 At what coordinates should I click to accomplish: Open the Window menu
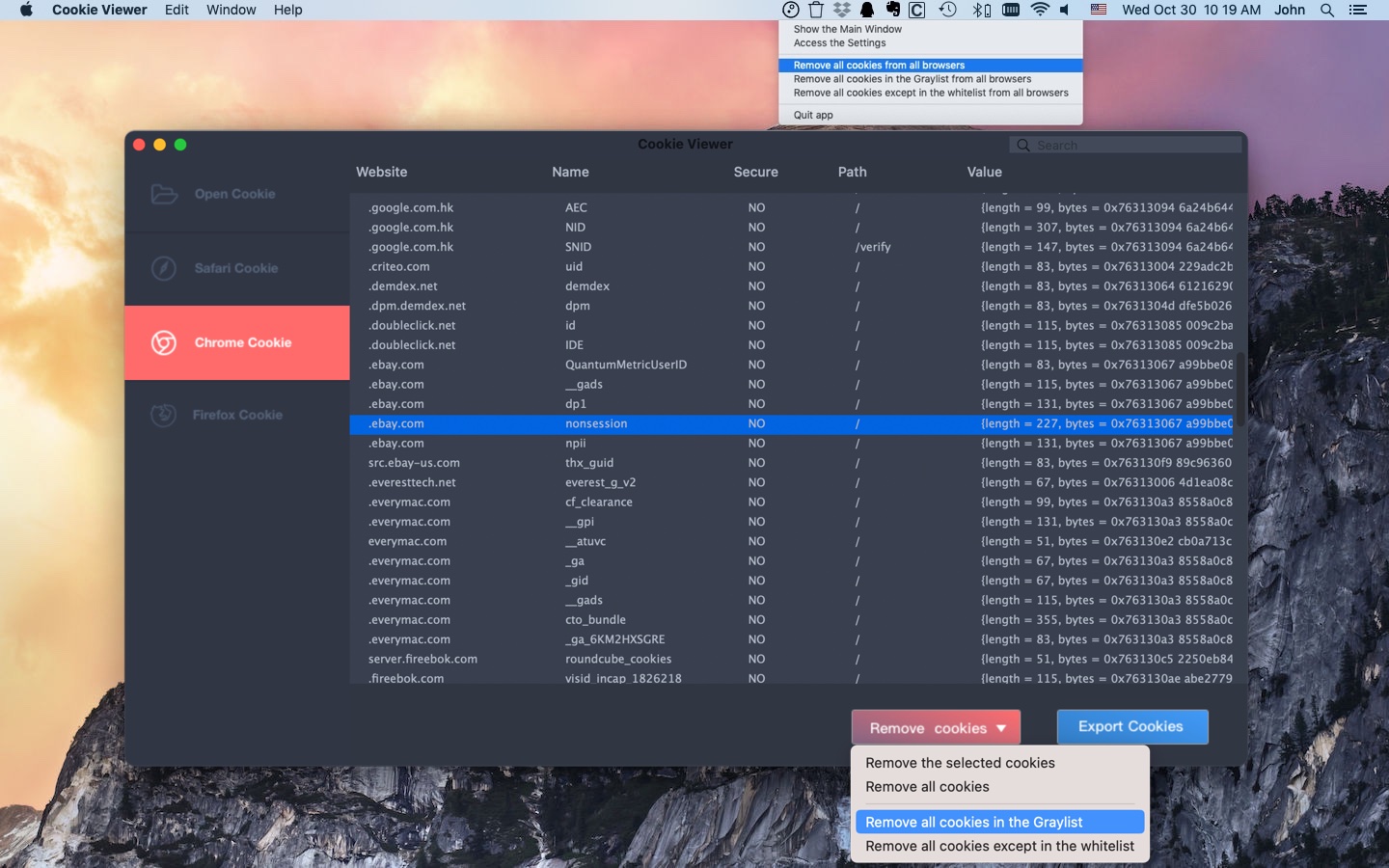231,10
